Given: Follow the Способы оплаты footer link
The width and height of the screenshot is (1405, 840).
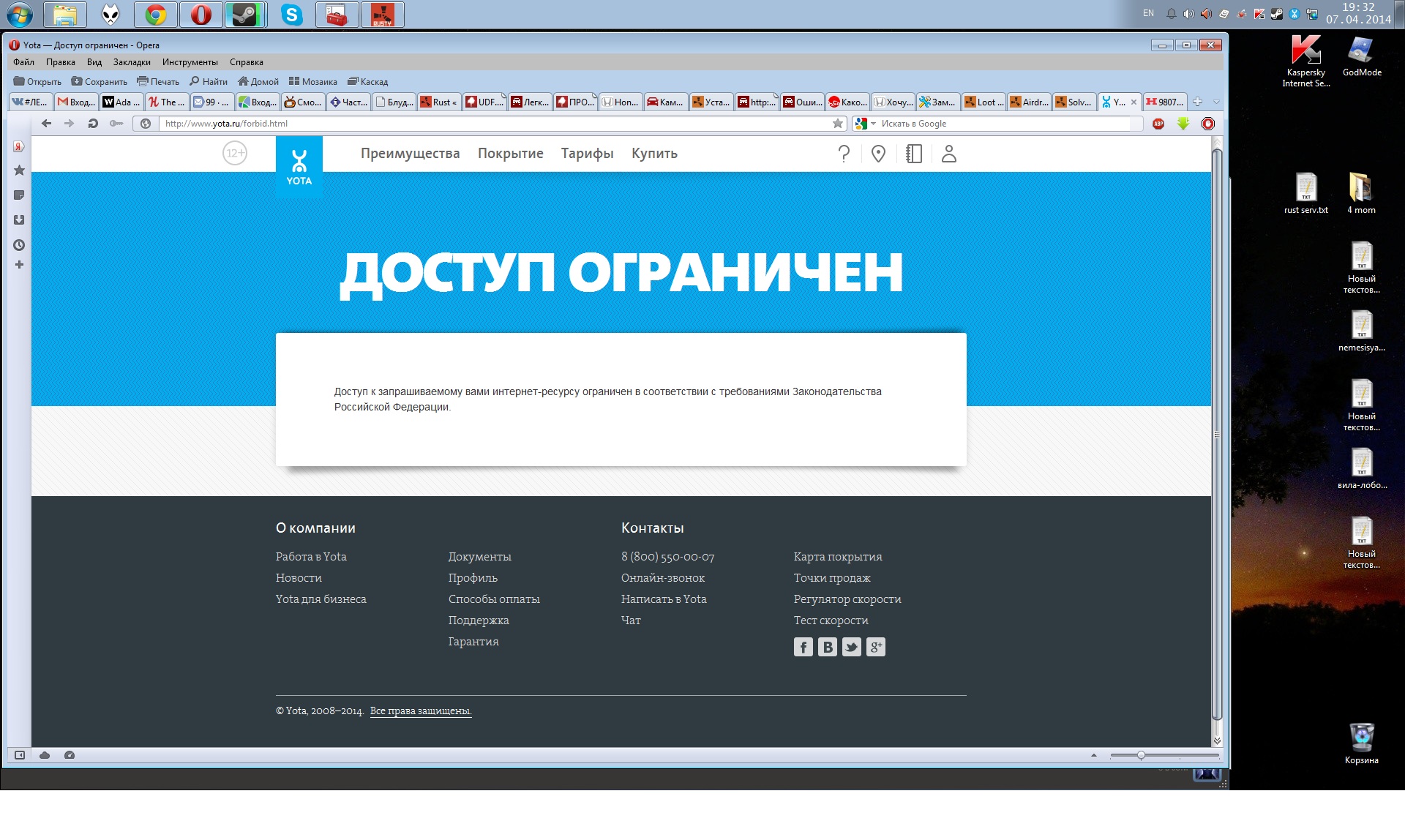Looking at the screenshot, I should pos(494,599).
